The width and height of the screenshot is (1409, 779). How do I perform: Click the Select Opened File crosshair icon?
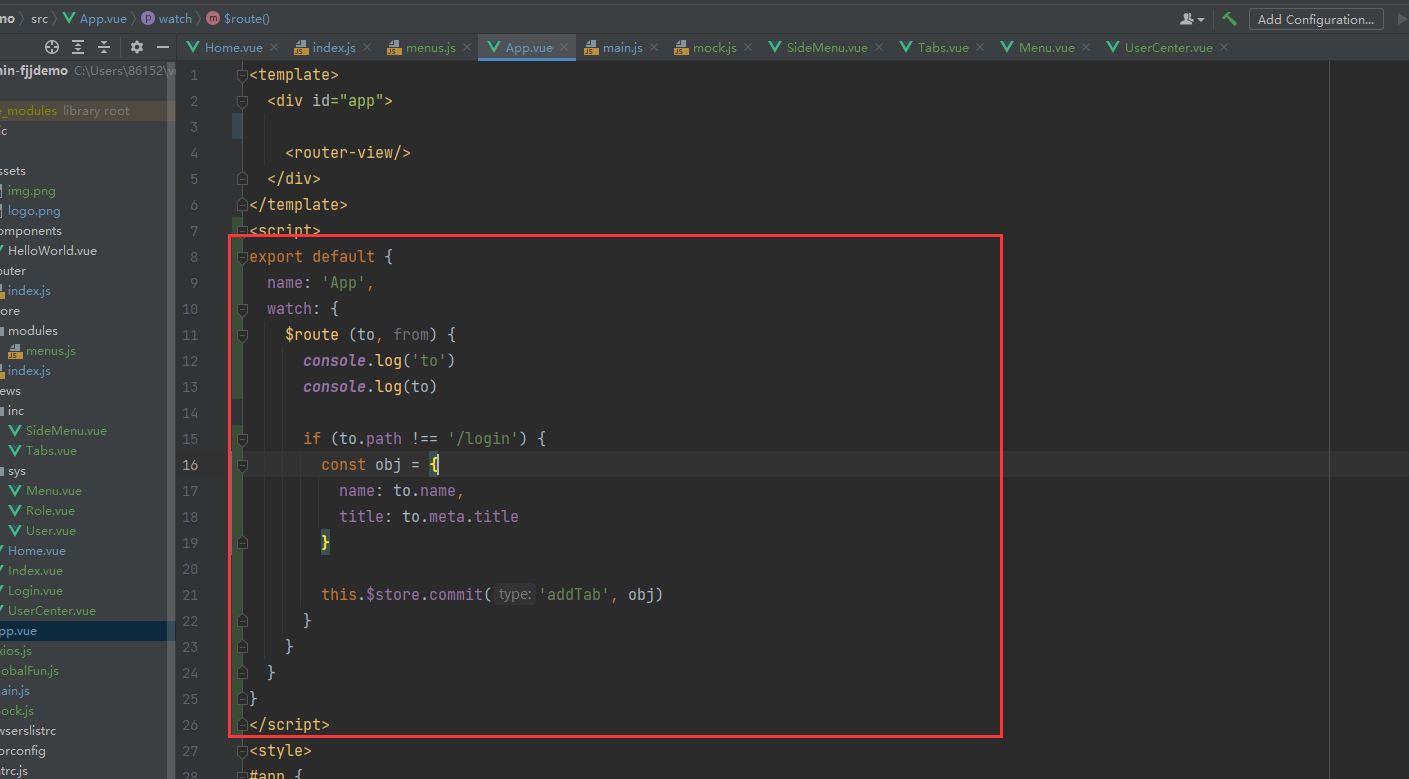click(52, 47)
